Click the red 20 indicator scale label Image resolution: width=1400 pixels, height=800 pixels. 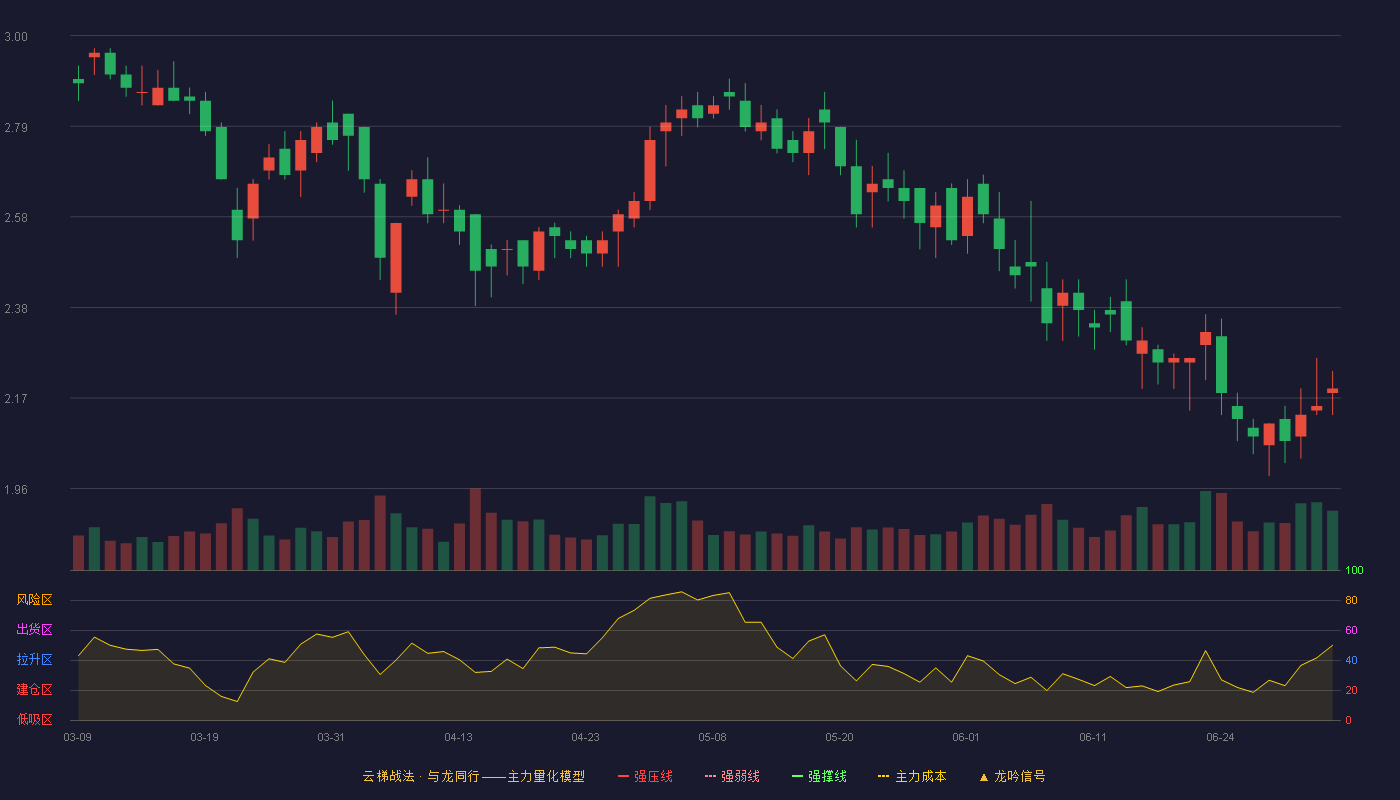[x=1351, y=691]
